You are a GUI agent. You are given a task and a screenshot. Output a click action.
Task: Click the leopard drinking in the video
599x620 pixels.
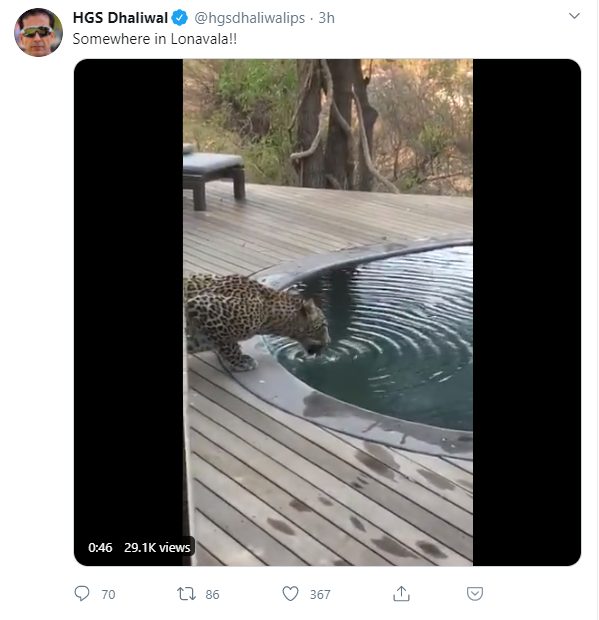pos(257,321)
